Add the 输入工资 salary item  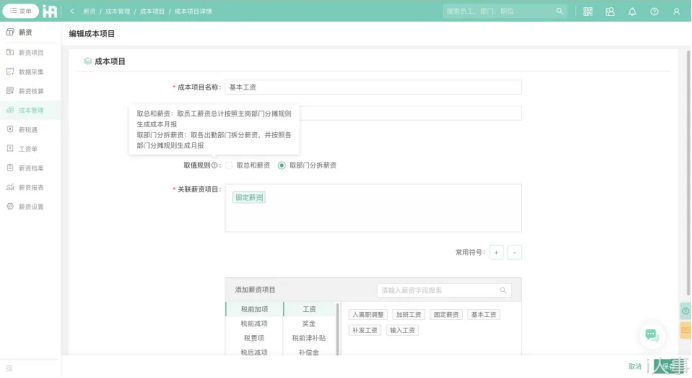click(x=402, y=330)
